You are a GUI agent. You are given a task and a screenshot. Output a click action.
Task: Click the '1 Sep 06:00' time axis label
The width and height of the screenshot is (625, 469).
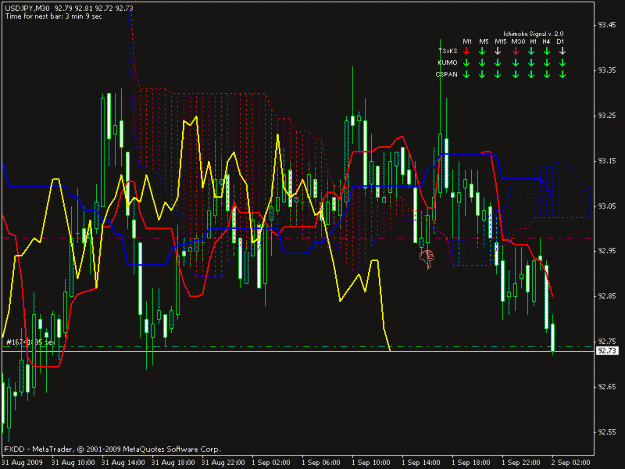pyautogui.click(x=321, y=463)
